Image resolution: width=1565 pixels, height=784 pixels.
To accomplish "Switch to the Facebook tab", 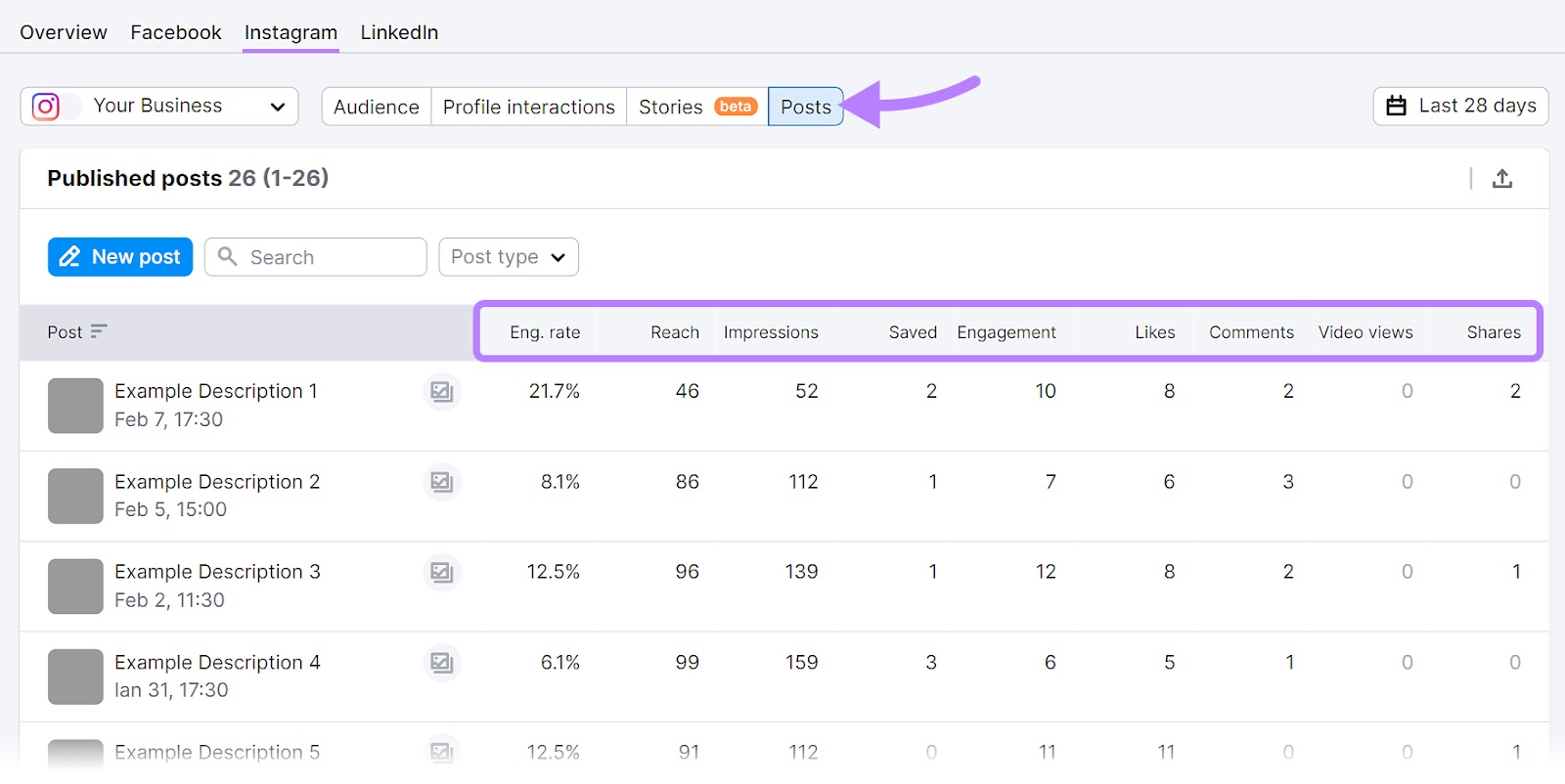I will pos(176,32).
